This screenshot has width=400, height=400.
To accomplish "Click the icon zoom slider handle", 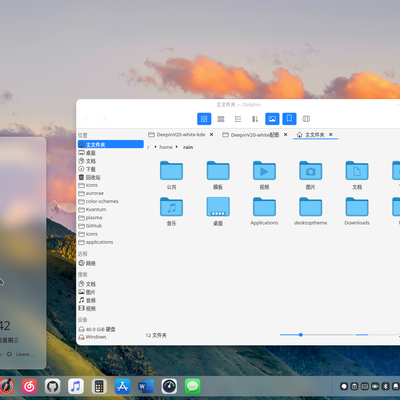I will tap(301, 335).
